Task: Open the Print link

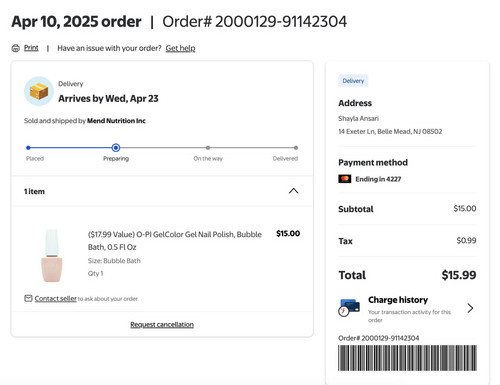Action: 31,48
